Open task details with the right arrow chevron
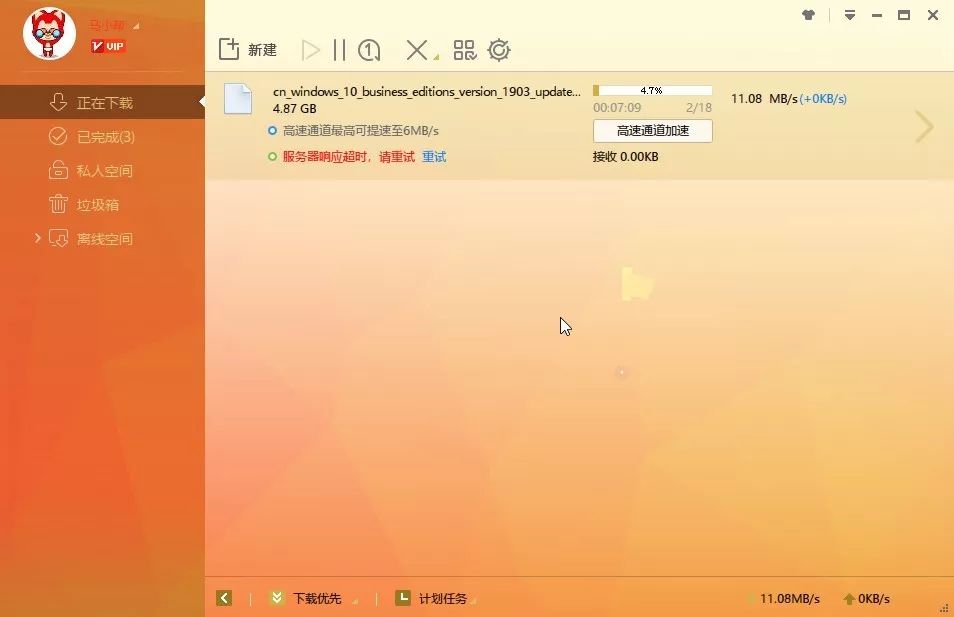This screenshot has width=954, height=617. tap(923, 127)
